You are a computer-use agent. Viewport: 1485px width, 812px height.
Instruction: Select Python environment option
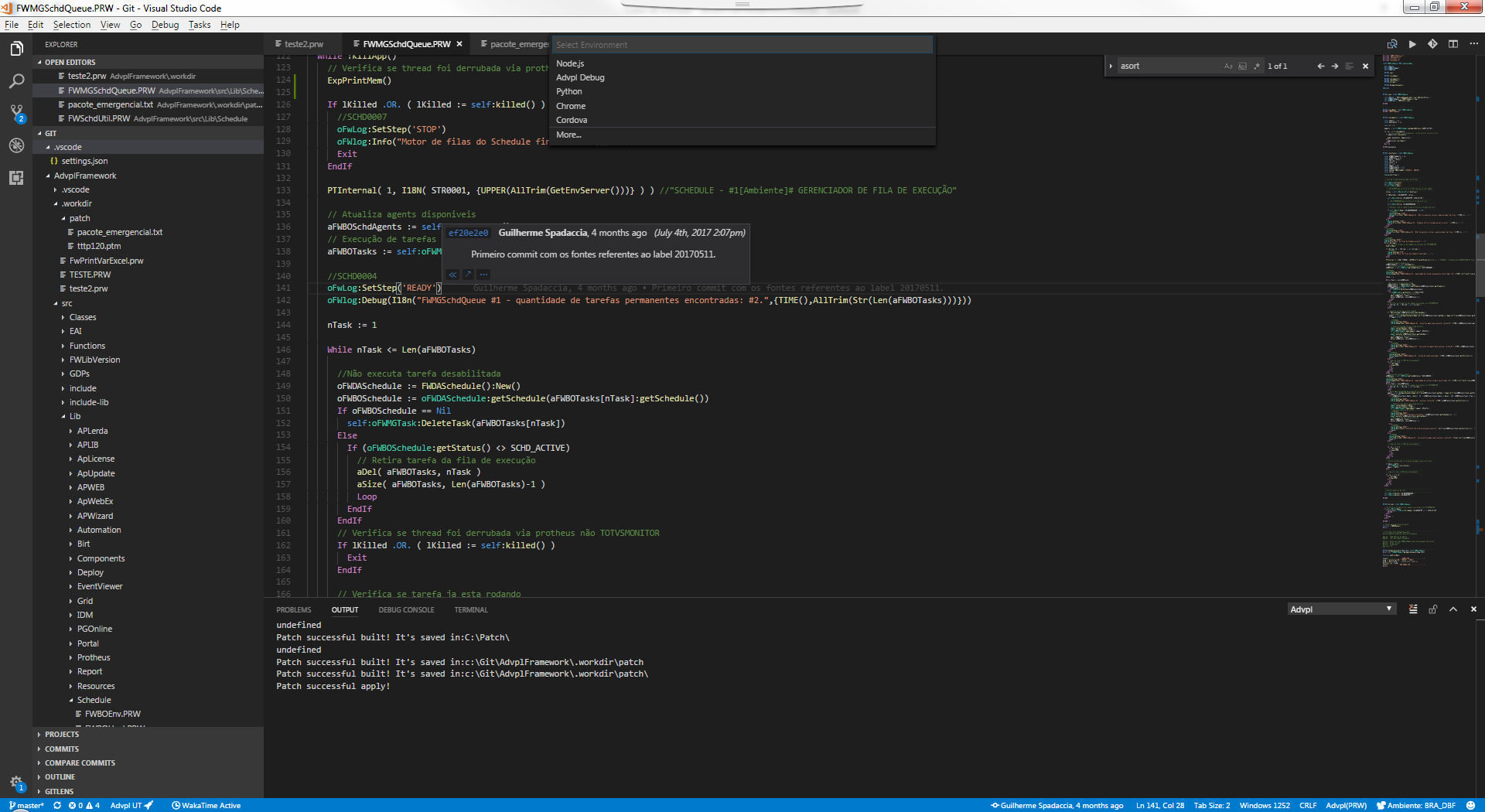(x=743, y=91)
